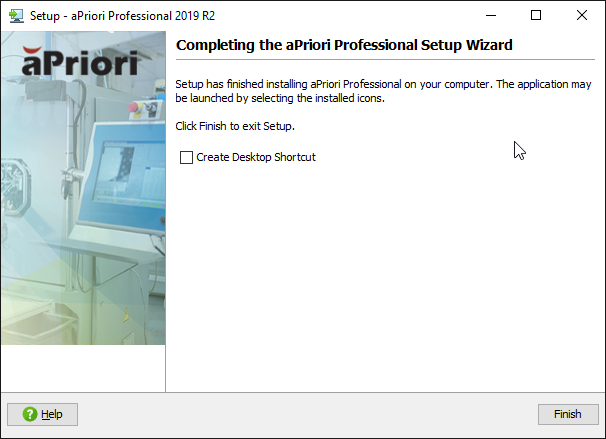Click the 'Setup has finished installing' paragraph
The image size is (606, 439).
point(383,92)
